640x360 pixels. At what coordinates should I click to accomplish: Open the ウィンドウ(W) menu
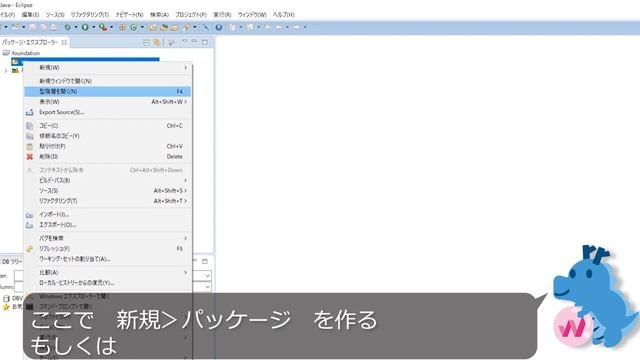(252, 15)
